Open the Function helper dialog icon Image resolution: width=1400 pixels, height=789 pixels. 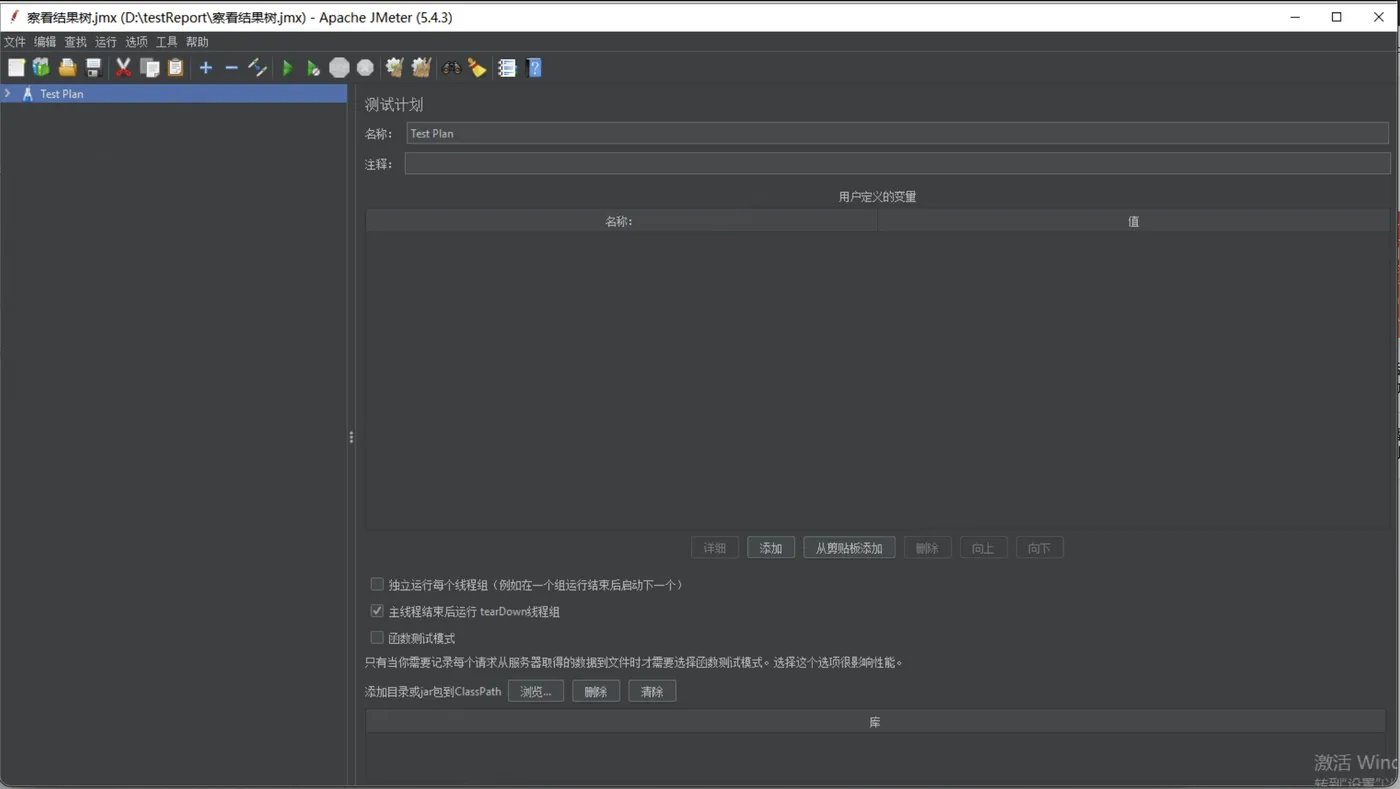[x=507, y=68]
